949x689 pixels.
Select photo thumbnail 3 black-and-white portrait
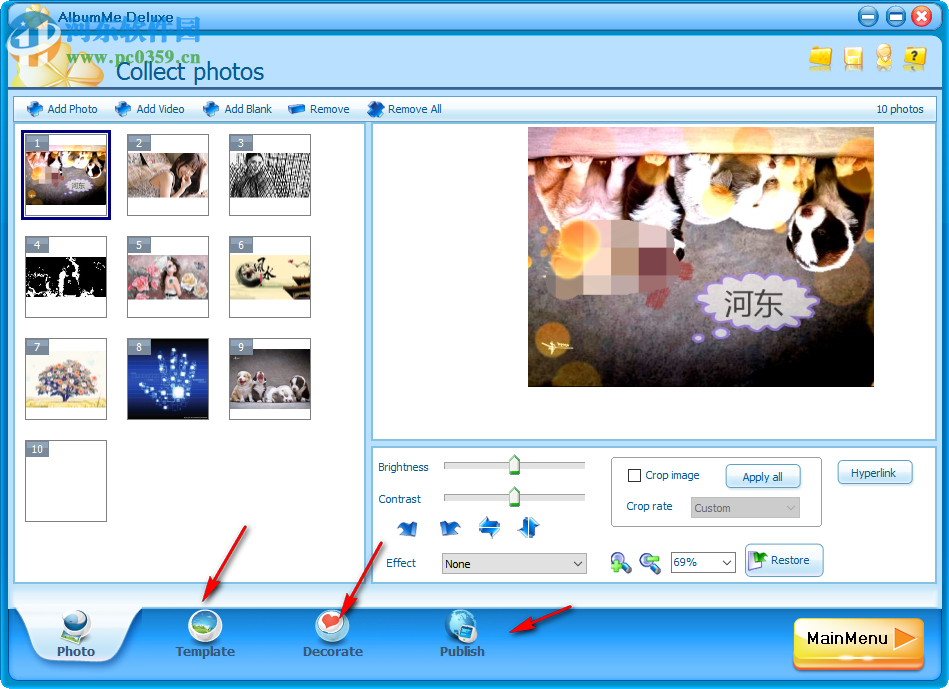coord(270,175)
